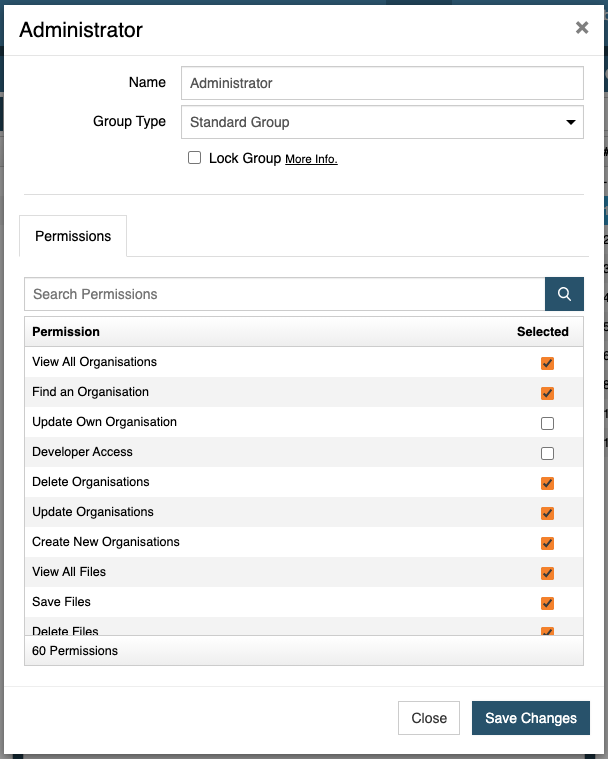Uncheck Create New Organisations checkbox
This screenshot has height=759, width=608.
tap(547, 543)
